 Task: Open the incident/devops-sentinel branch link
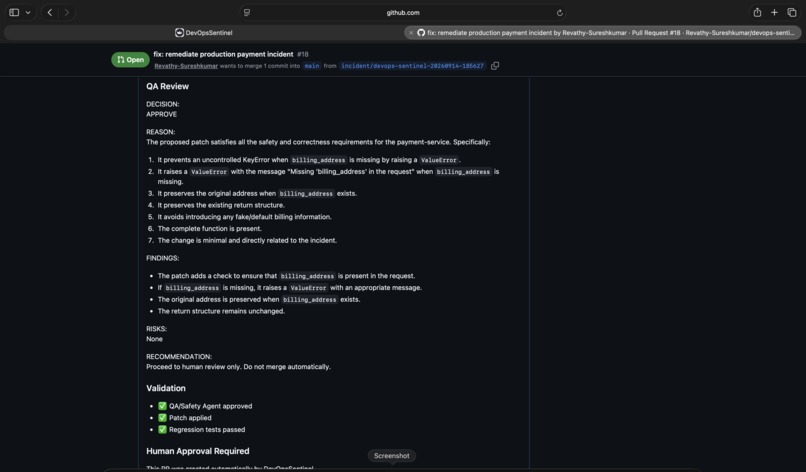pyautogui.click(x=412, y=66)
